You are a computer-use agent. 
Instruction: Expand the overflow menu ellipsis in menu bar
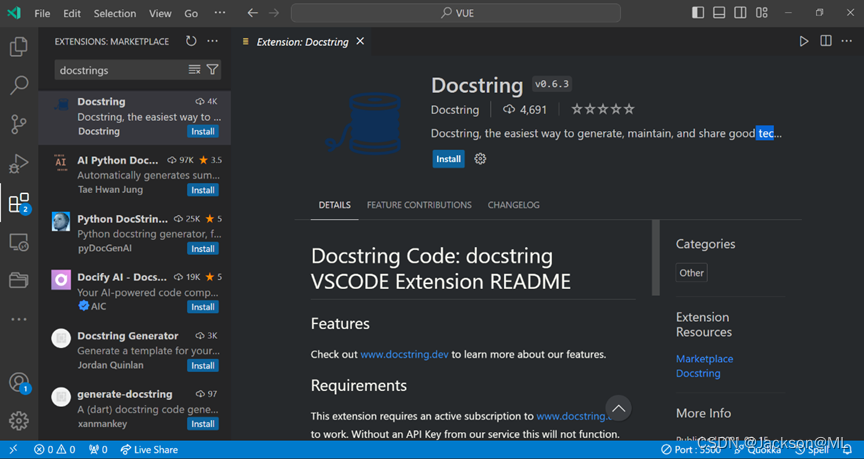point(219,13)
